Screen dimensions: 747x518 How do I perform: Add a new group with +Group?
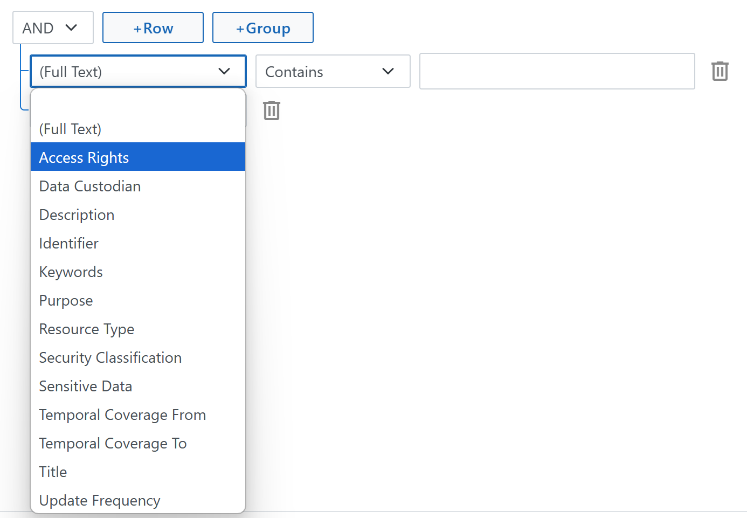263,28
